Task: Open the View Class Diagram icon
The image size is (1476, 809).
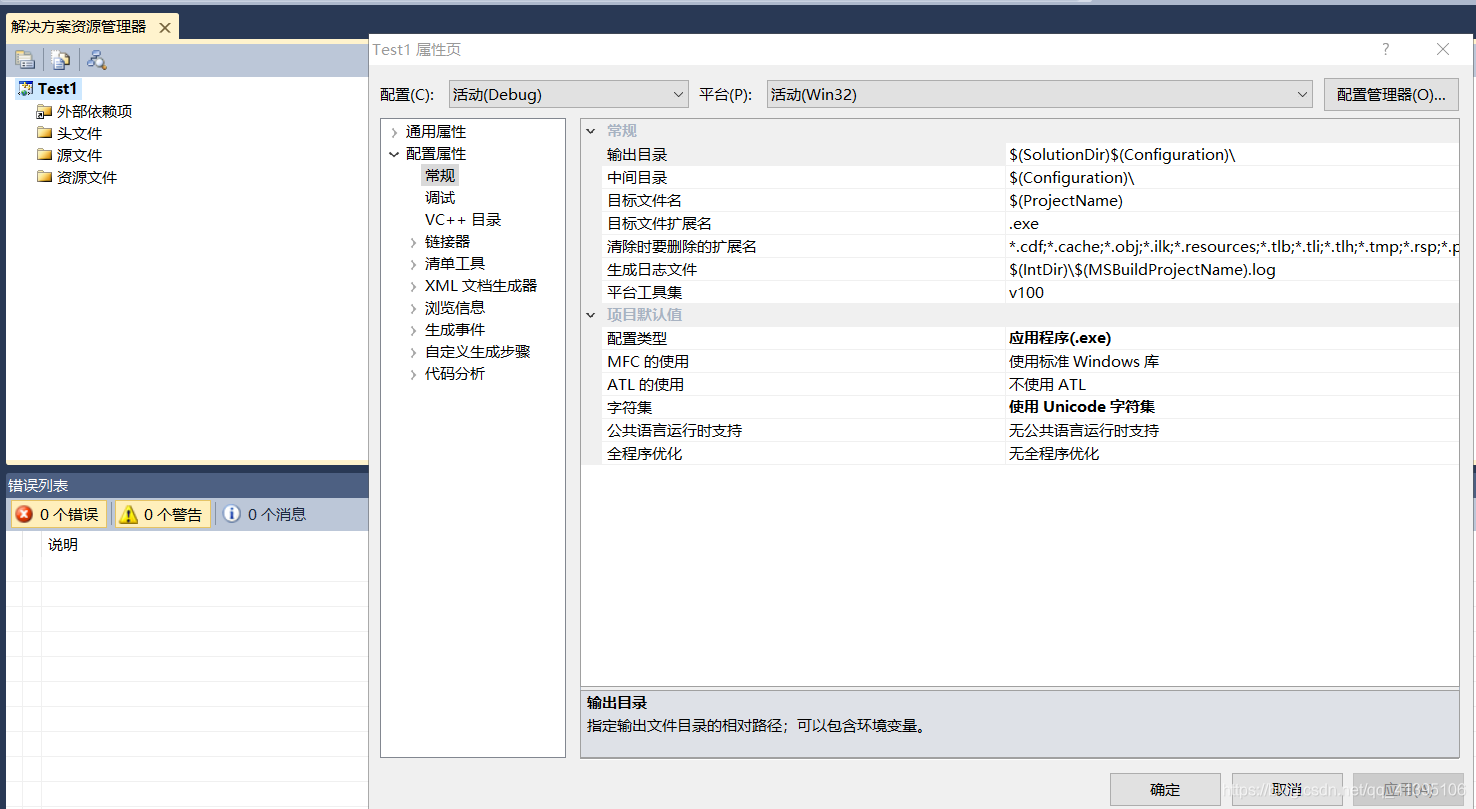Action: (96, 59)
